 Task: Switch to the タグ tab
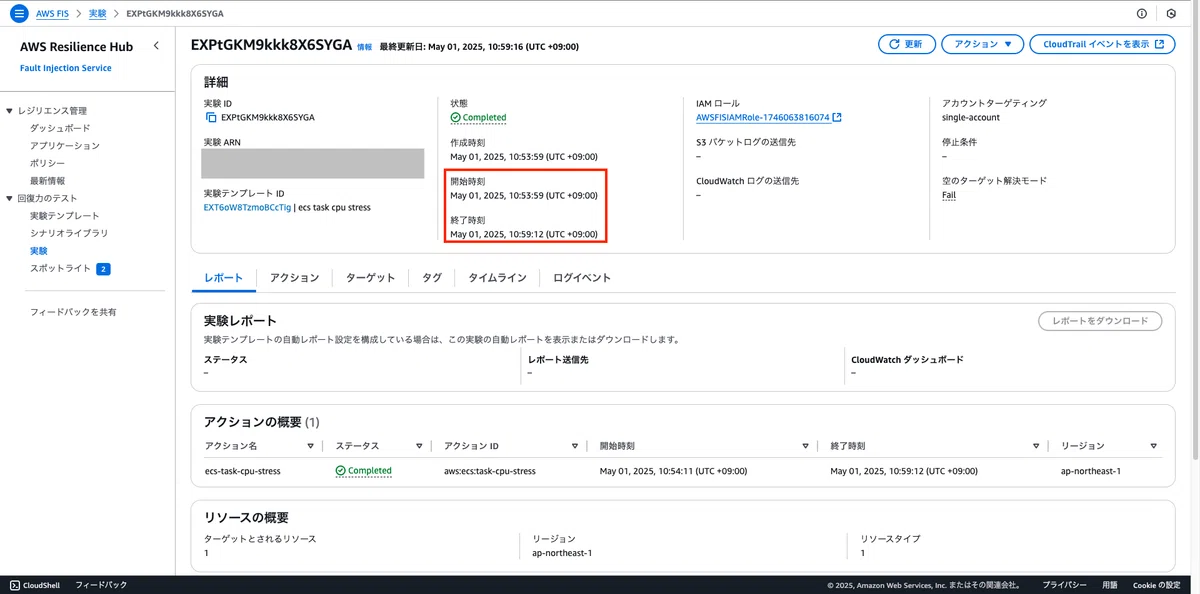pos(431,278)
